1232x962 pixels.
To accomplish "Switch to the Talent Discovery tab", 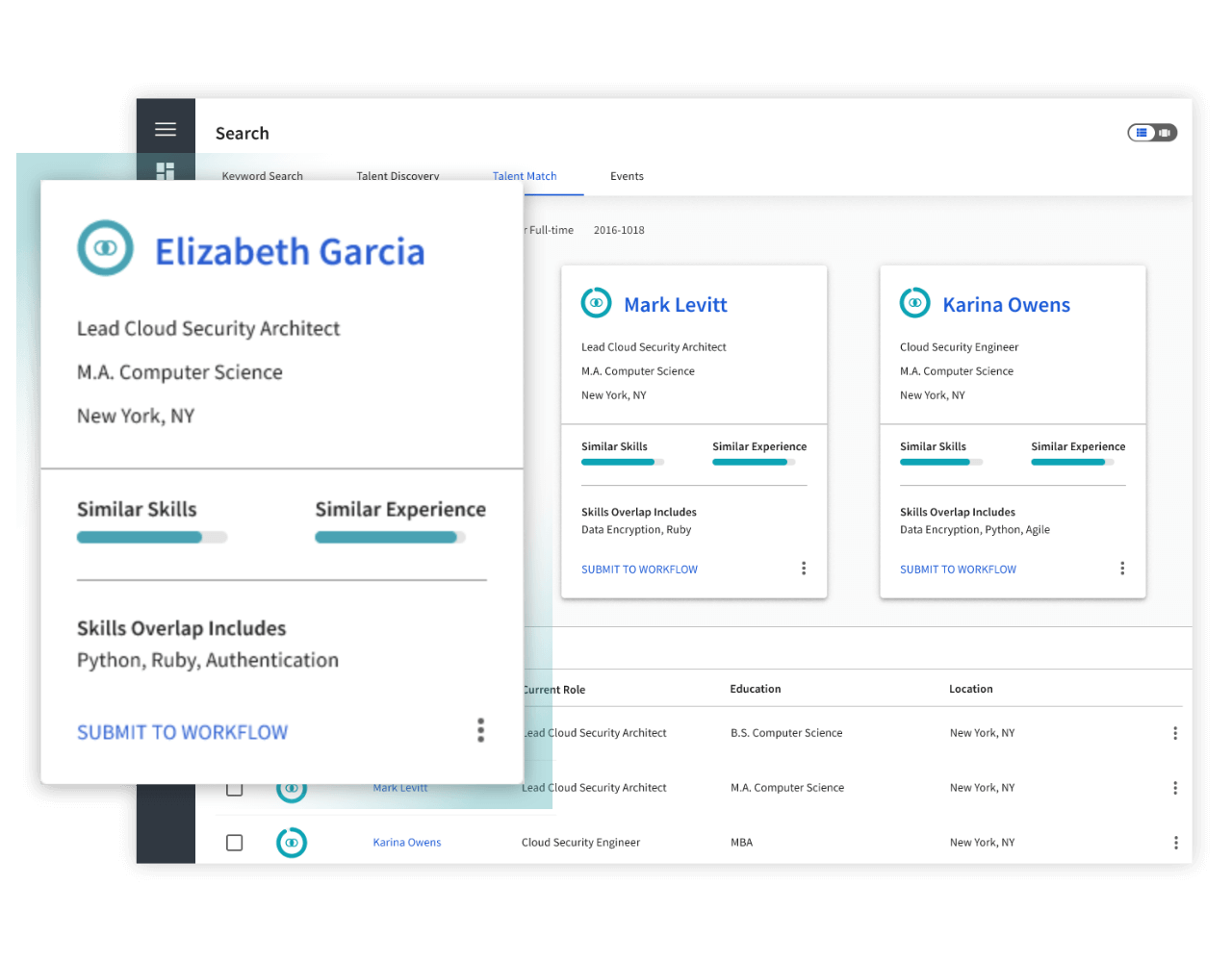I will (x=398, y=176).
